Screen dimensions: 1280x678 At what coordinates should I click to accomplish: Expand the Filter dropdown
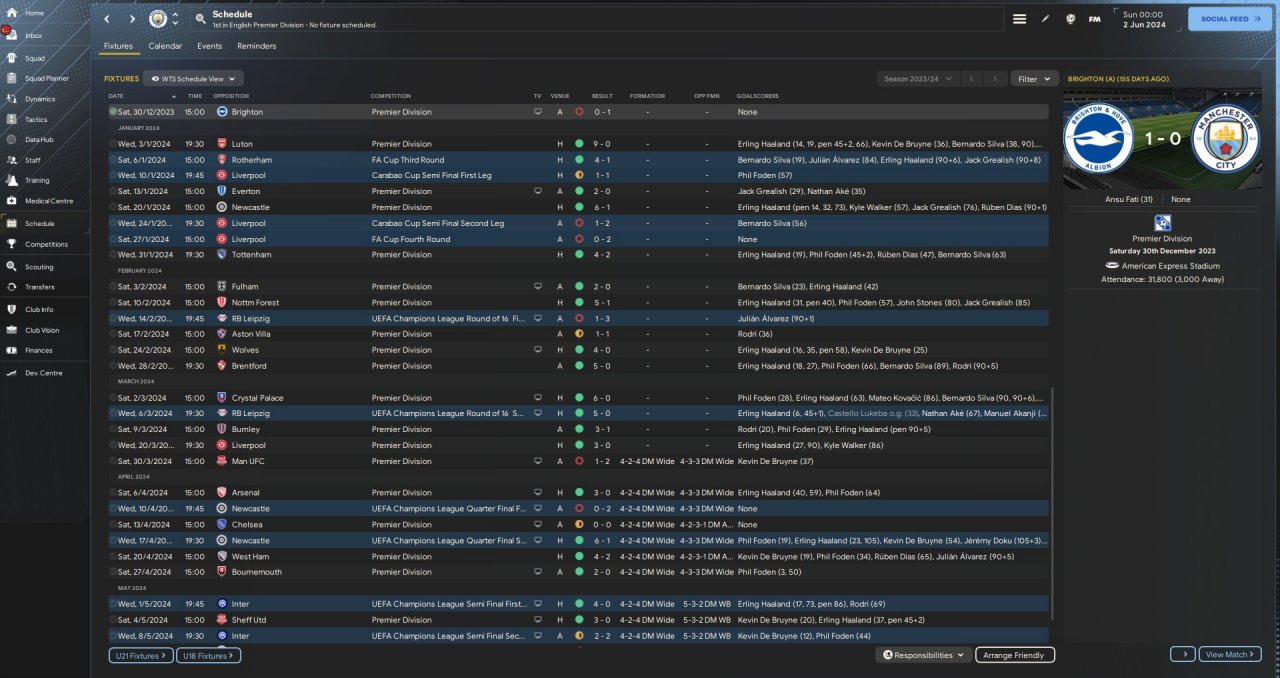[1034, 78]
